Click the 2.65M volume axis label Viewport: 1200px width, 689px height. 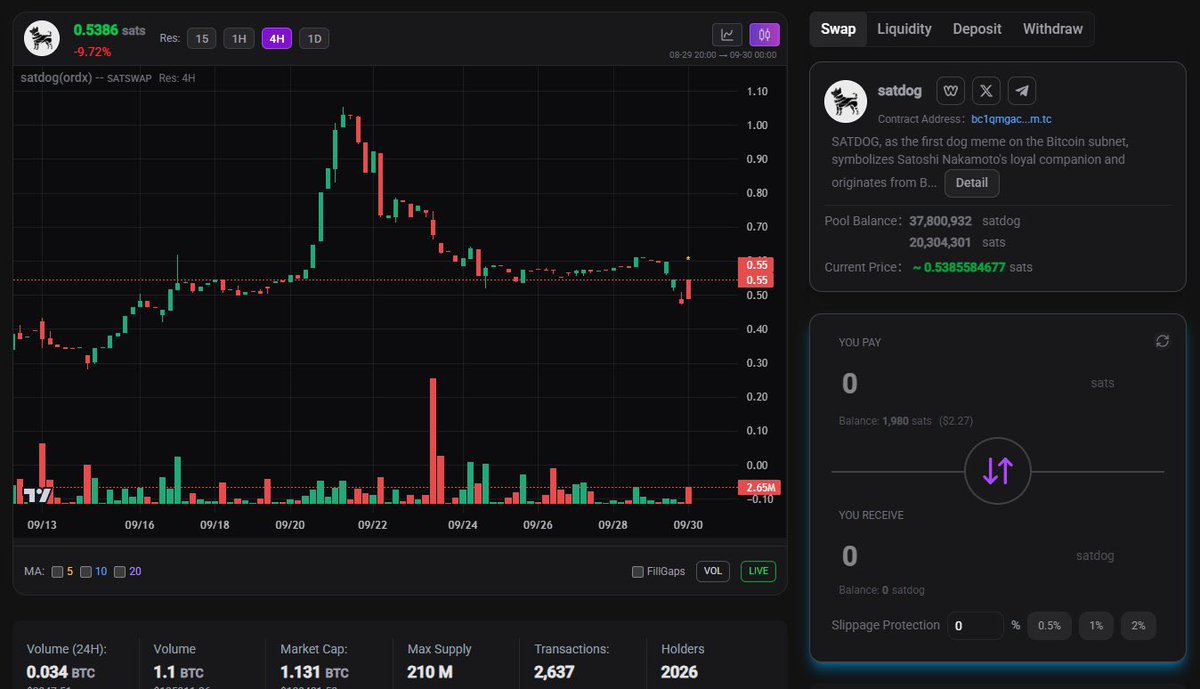tap(757, 488)
